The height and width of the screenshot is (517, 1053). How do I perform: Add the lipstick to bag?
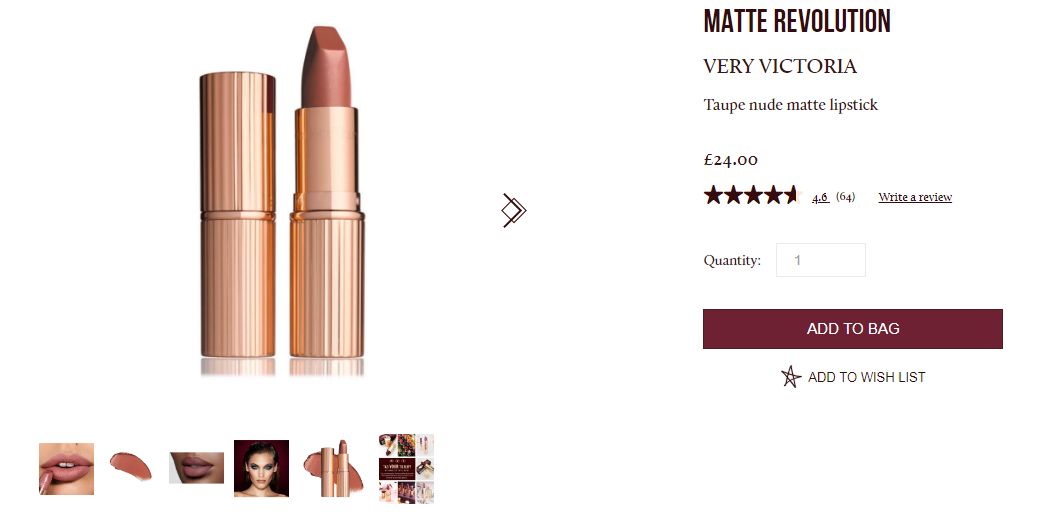click(853, 329)
